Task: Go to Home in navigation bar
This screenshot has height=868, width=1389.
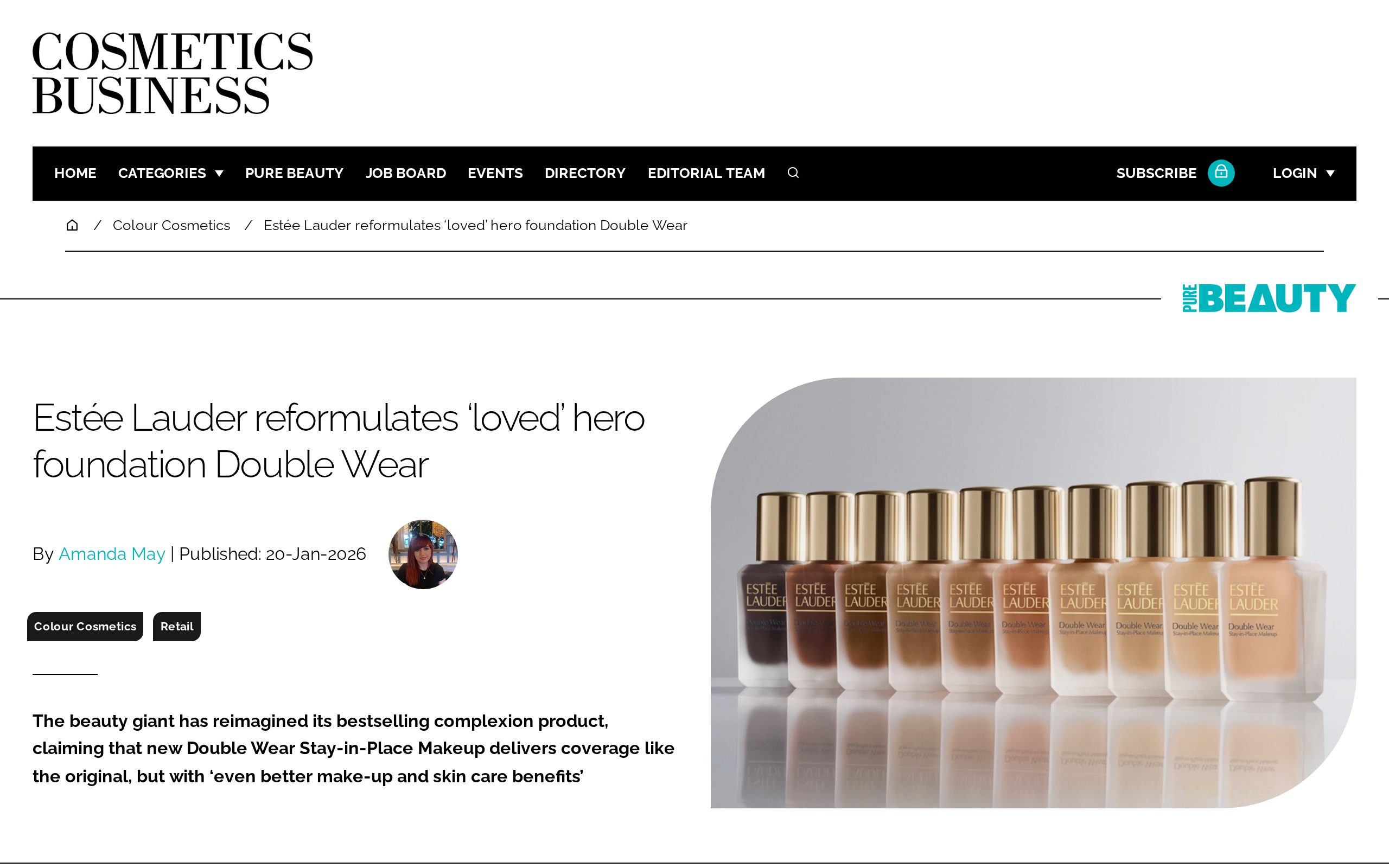Action: [x=75, y=174]
